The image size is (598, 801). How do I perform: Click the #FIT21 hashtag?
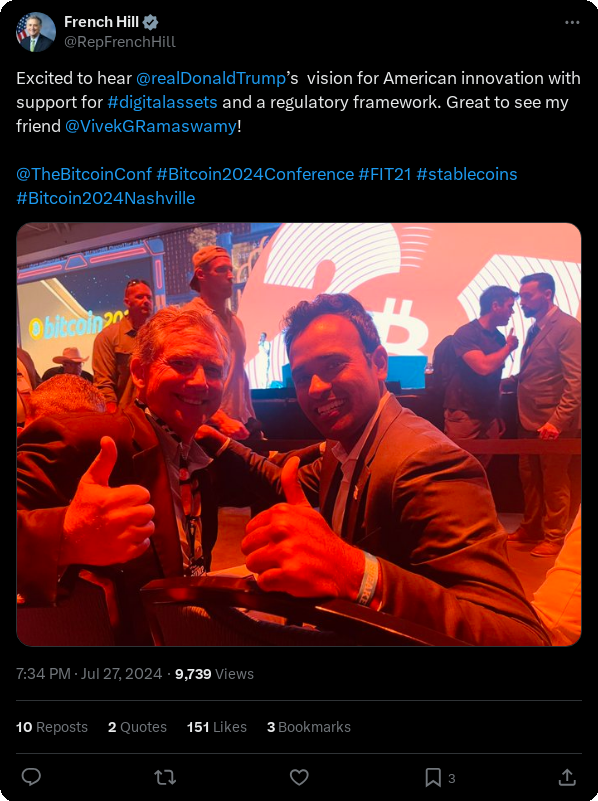(x=385, y=174)
